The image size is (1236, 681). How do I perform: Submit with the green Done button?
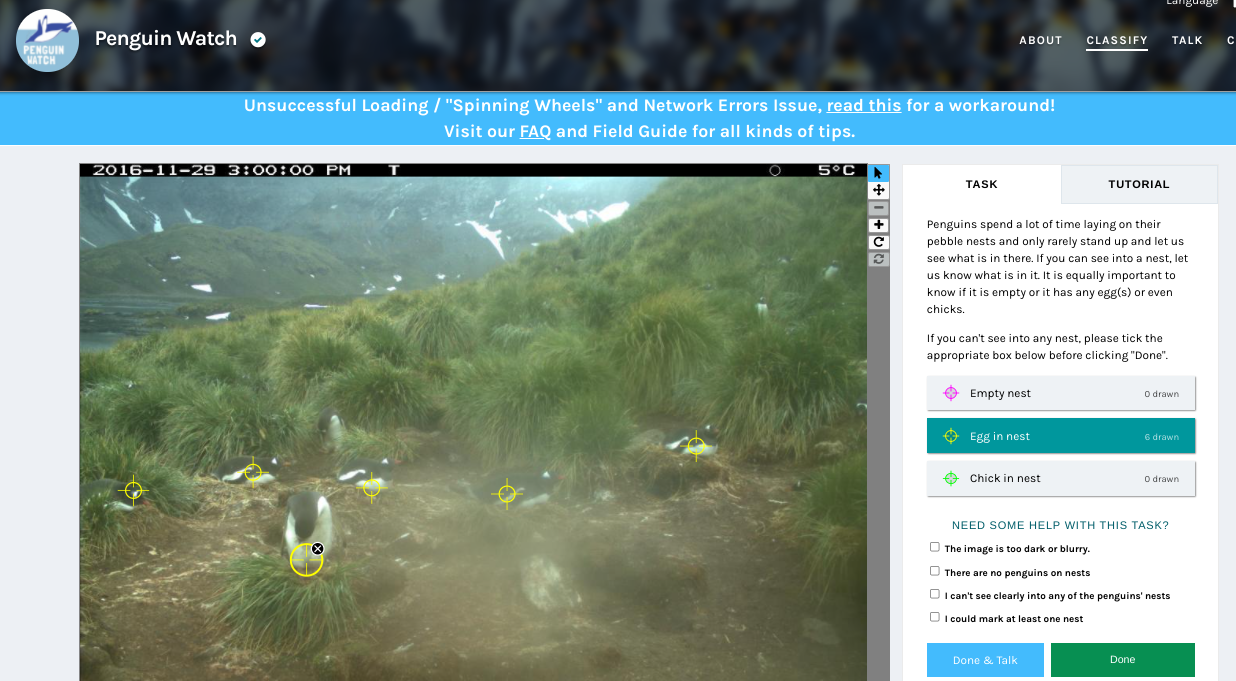[x=1122, y=660]
